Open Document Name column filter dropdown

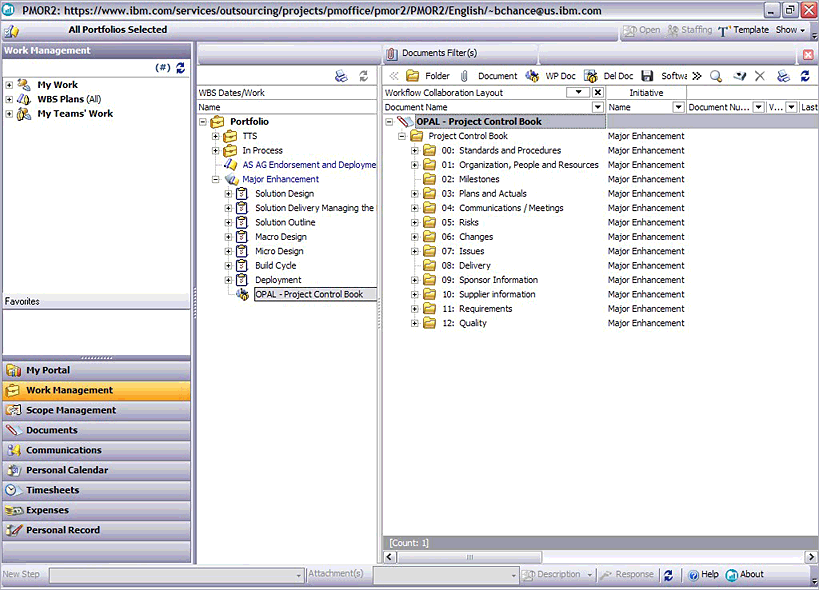(598, 107)
